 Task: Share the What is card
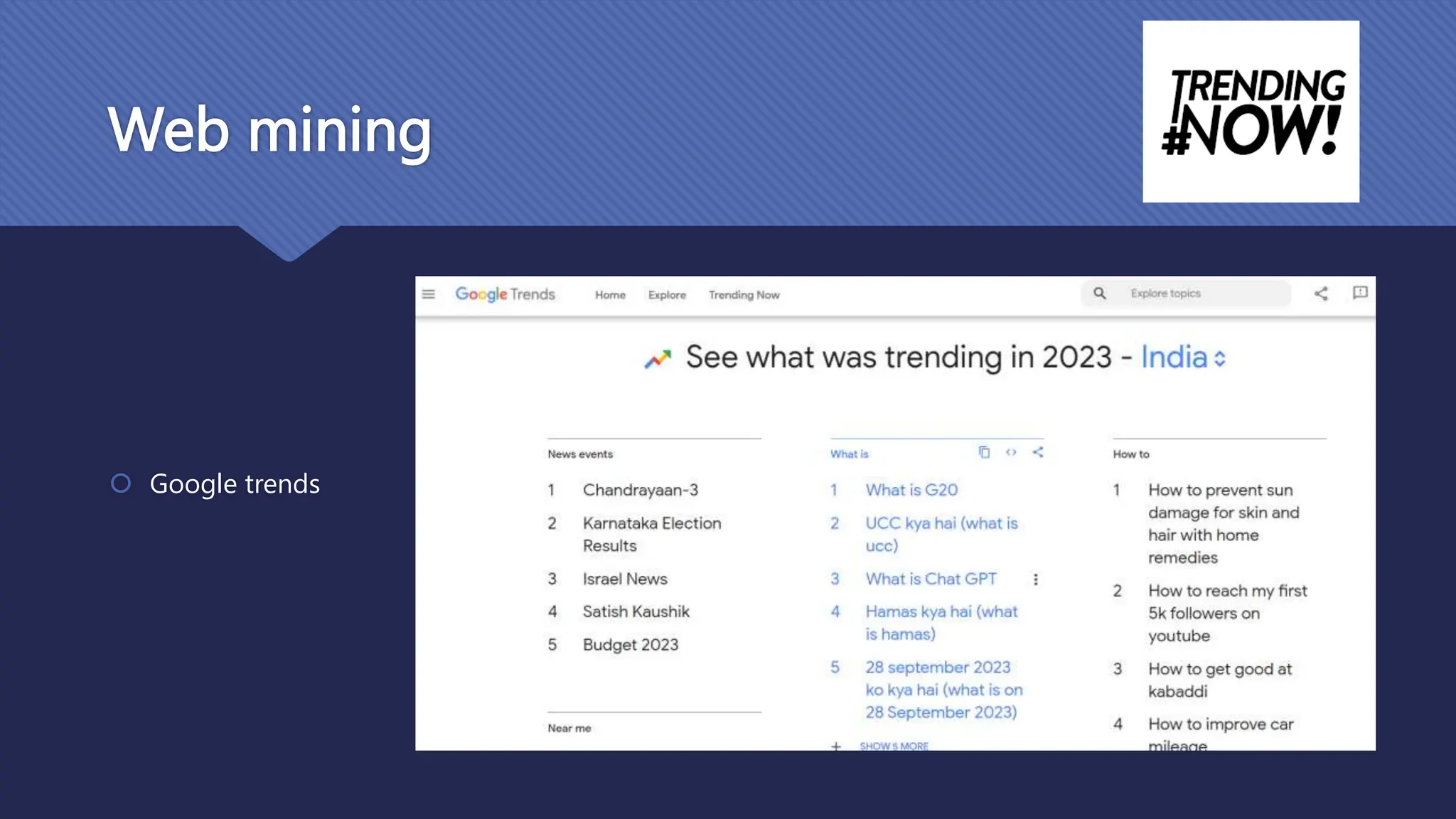(1038, 452)
